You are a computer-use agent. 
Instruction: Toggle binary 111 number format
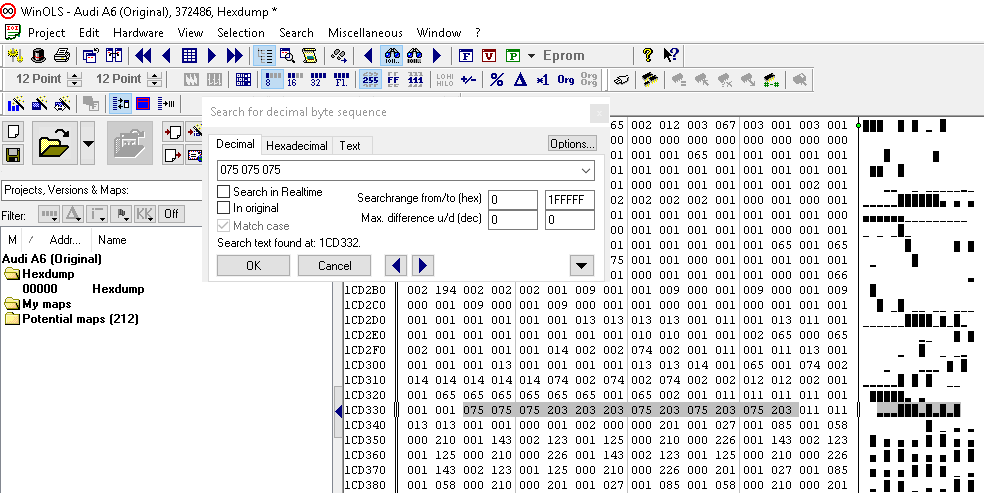[415, 80]
